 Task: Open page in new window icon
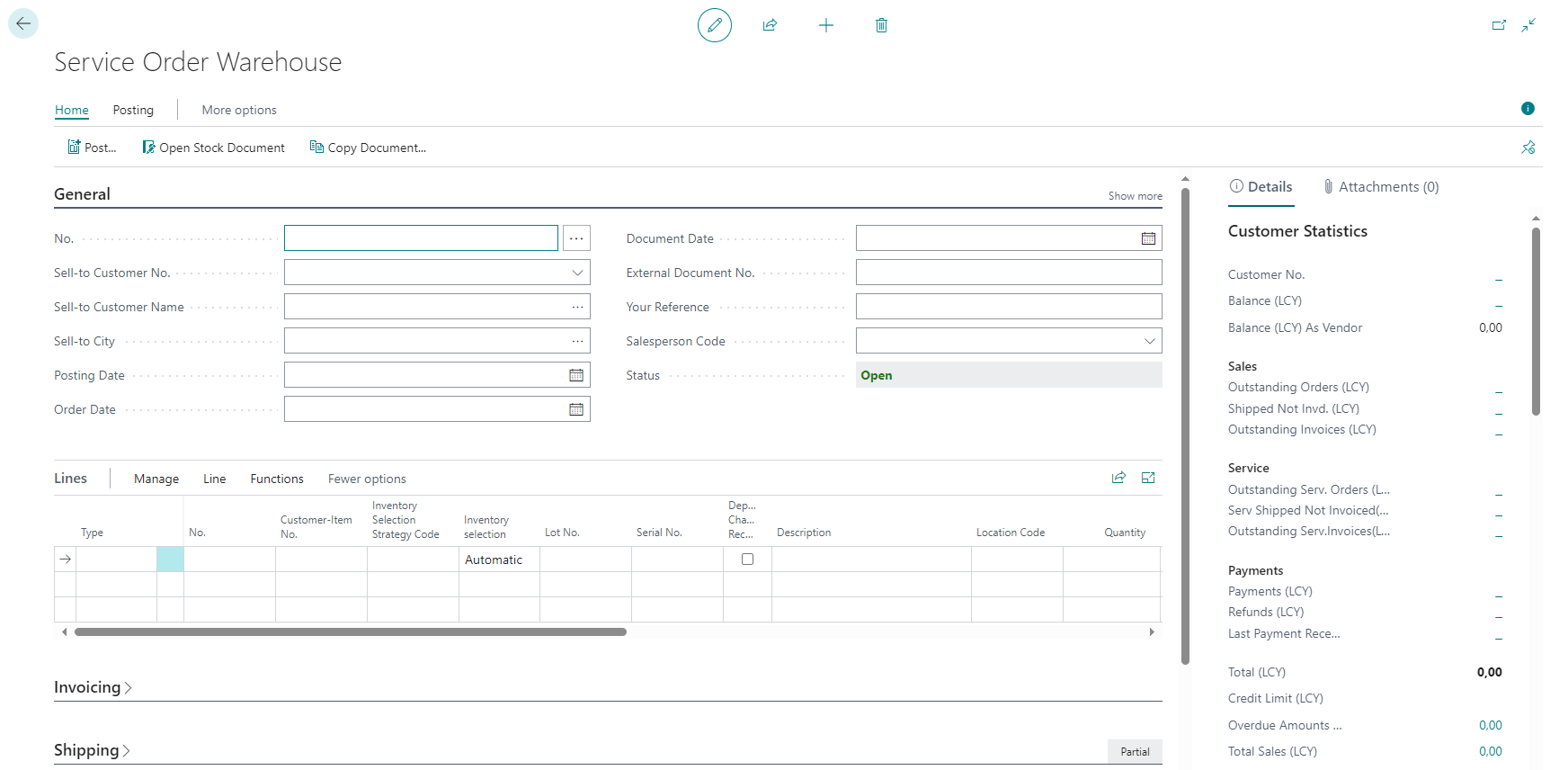(x=1499, y=25)
